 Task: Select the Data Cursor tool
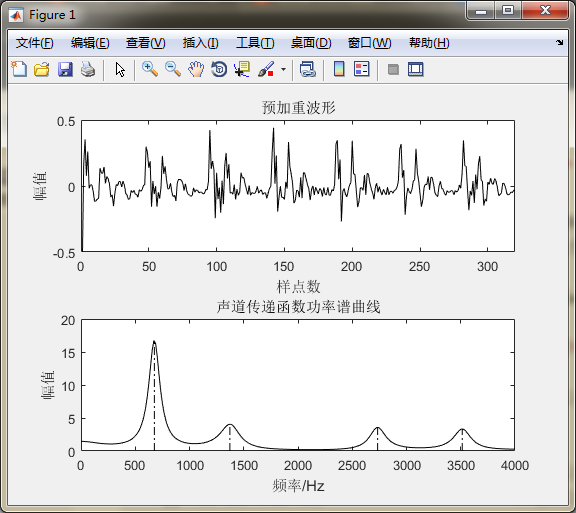click(x=242, y=69)
